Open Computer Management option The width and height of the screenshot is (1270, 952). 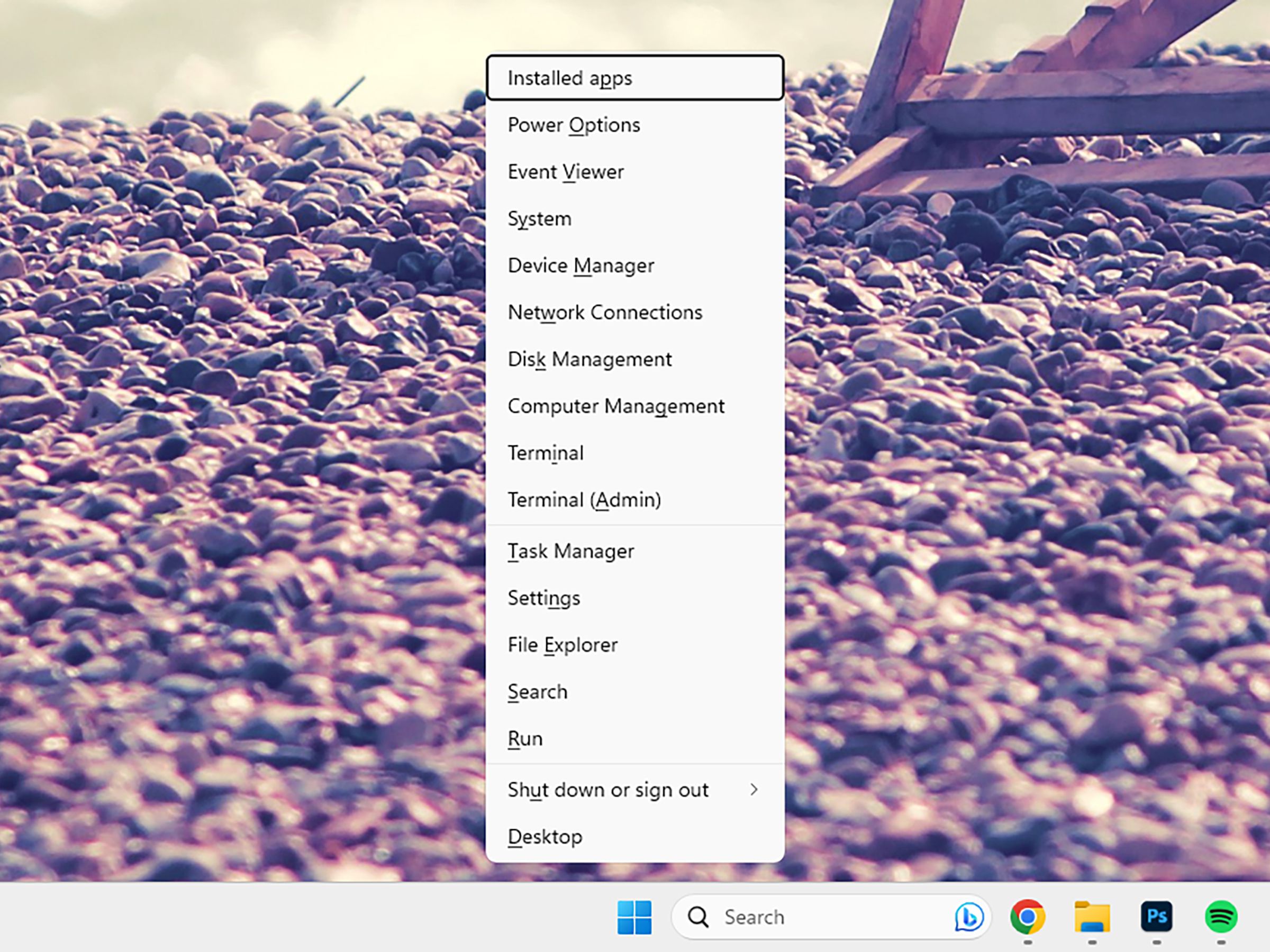[617, 406]
